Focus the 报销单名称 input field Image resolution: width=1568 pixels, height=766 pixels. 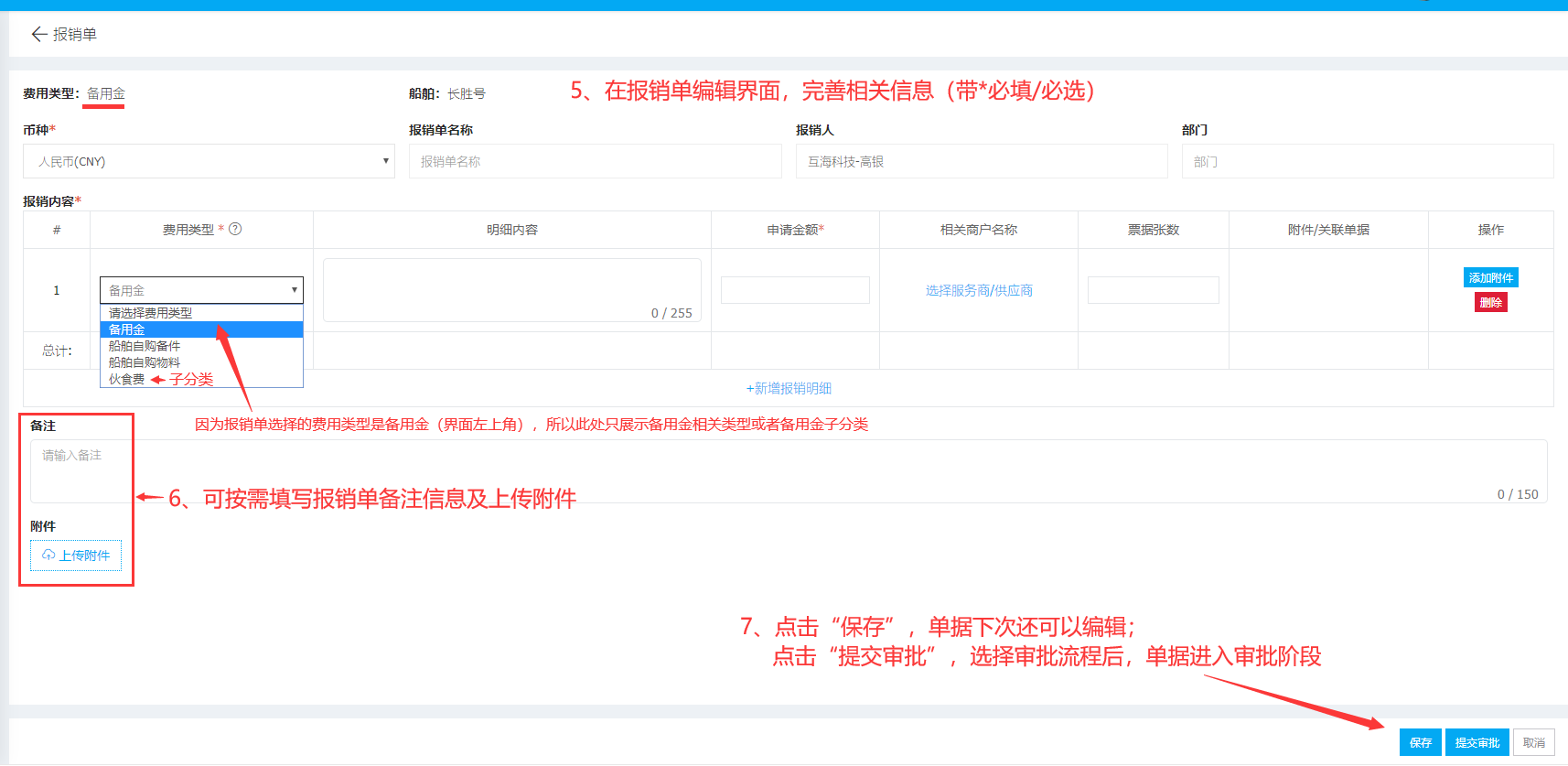(595, 161)
